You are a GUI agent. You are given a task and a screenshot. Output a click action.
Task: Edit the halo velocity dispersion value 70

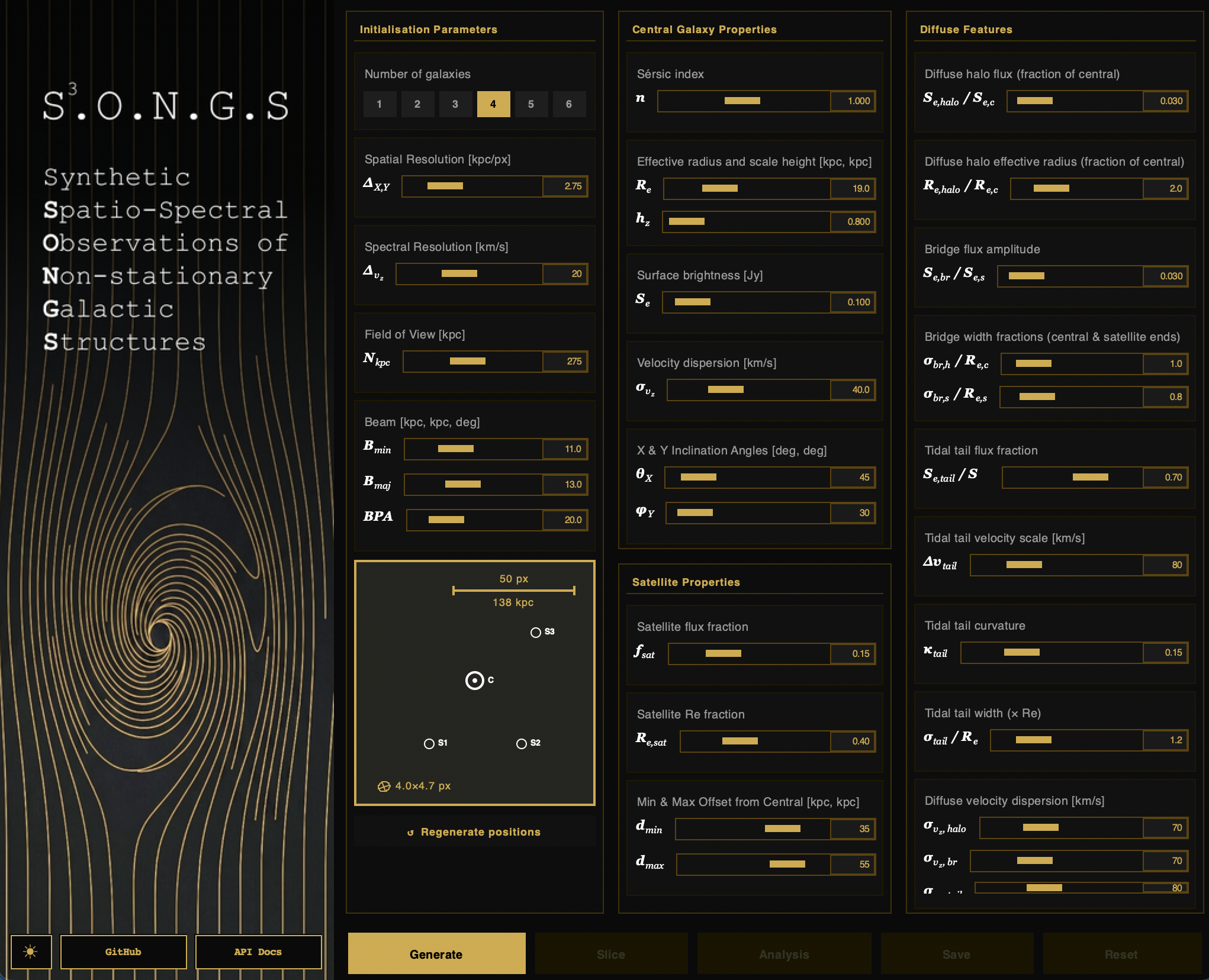1166,828
